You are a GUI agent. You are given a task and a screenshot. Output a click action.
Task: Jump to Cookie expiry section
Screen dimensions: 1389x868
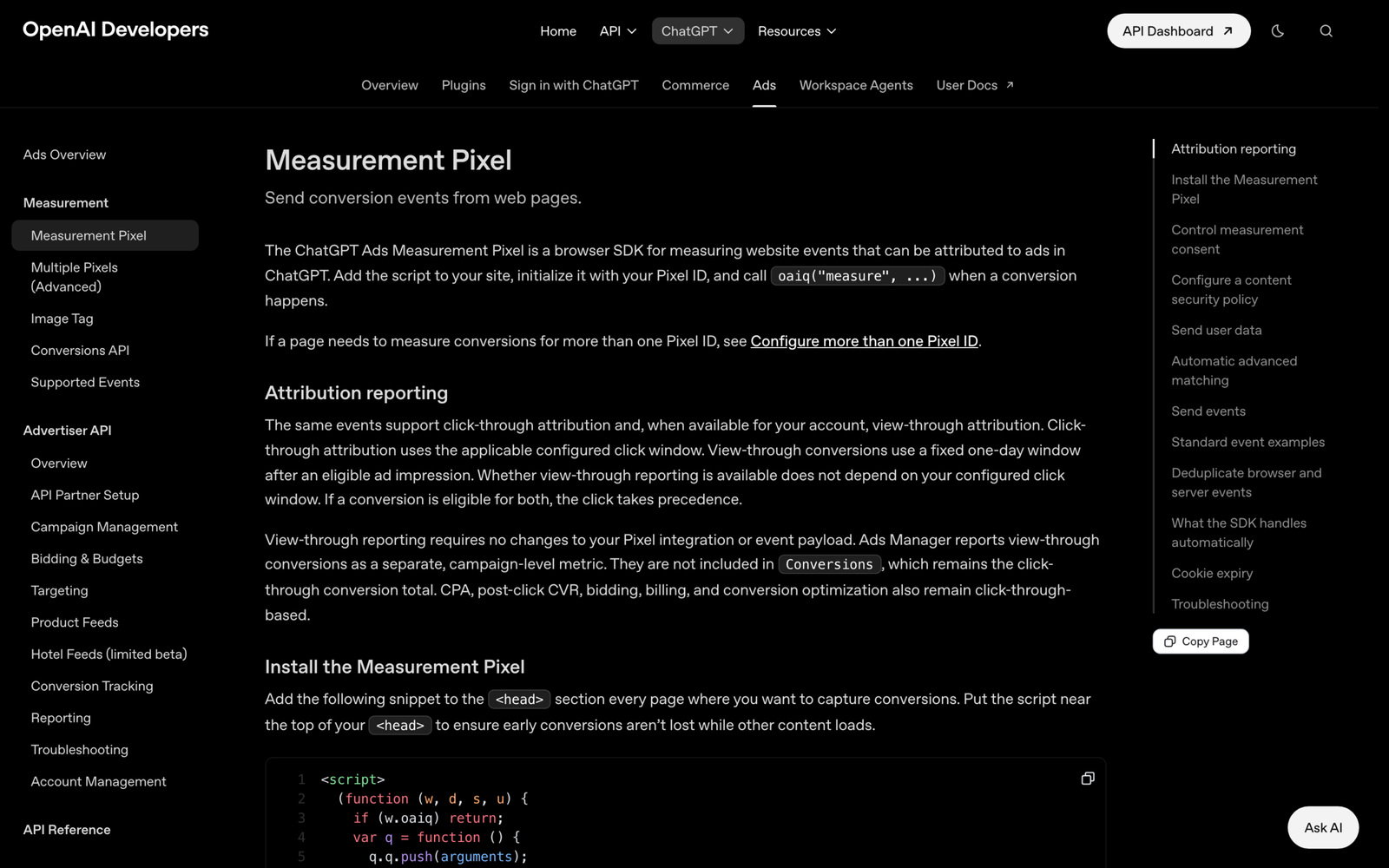pyautogui.click(x=1212, y=573)
